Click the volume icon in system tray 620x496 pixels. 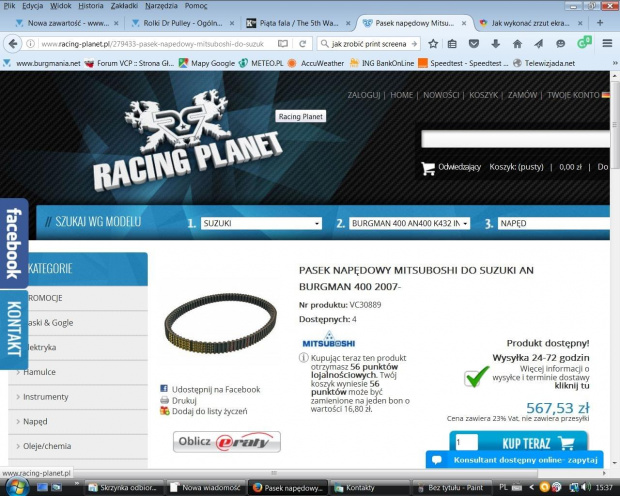(x=586, y=487)
